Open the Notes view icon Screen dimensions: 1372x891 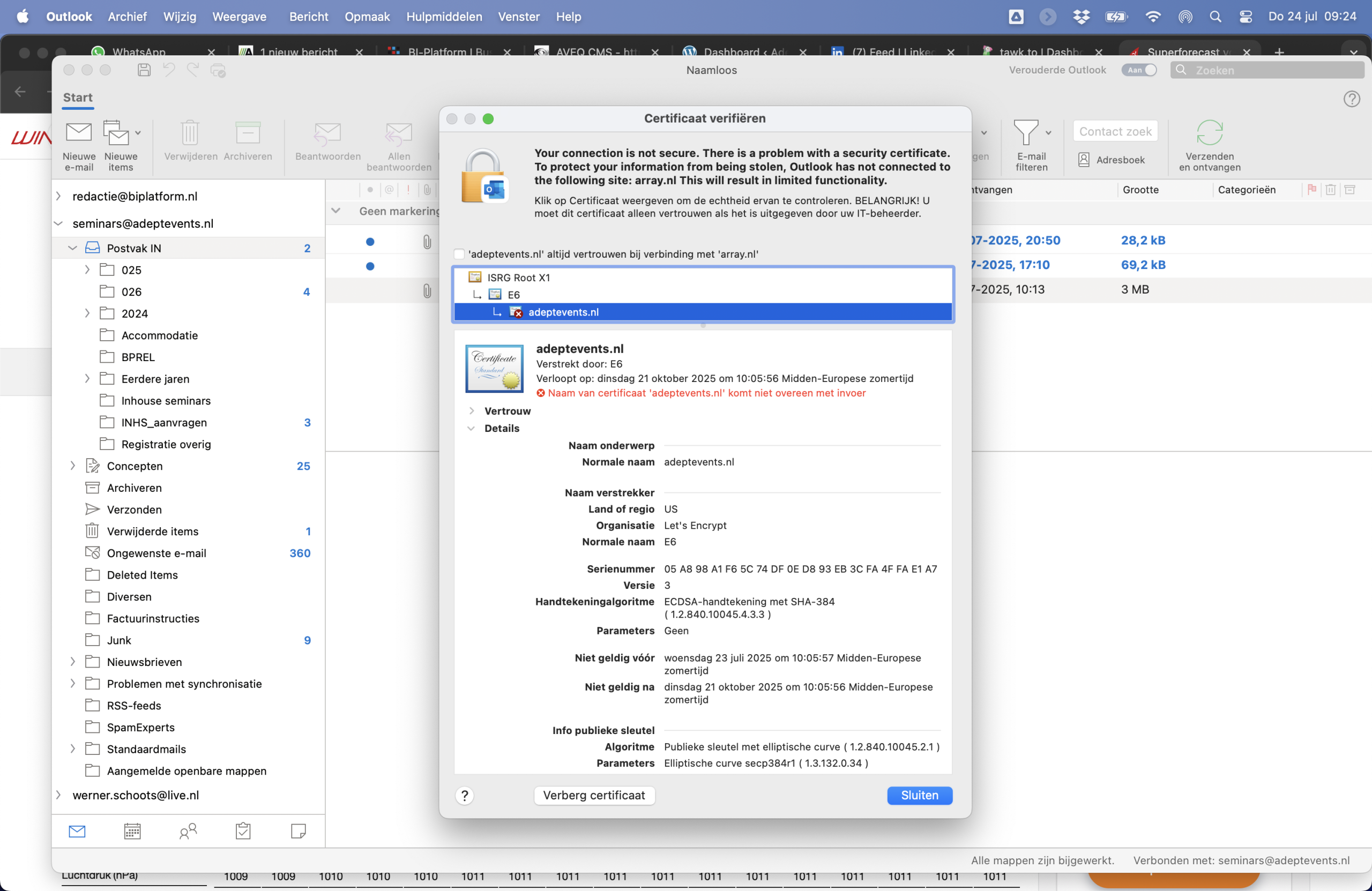tap(298, 830)
